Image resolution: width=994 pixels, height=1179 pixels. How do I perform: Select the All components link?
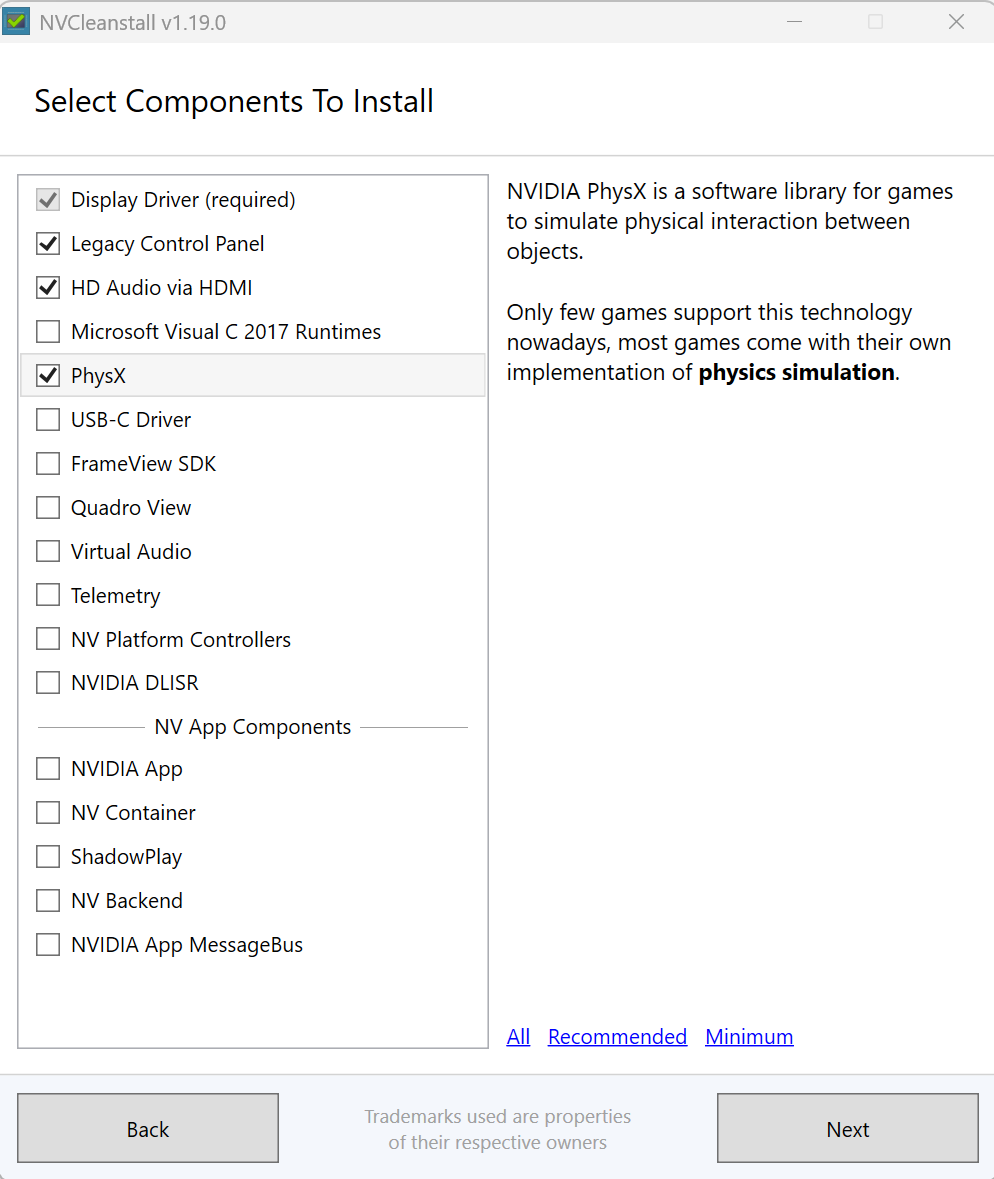[518, 1036]
